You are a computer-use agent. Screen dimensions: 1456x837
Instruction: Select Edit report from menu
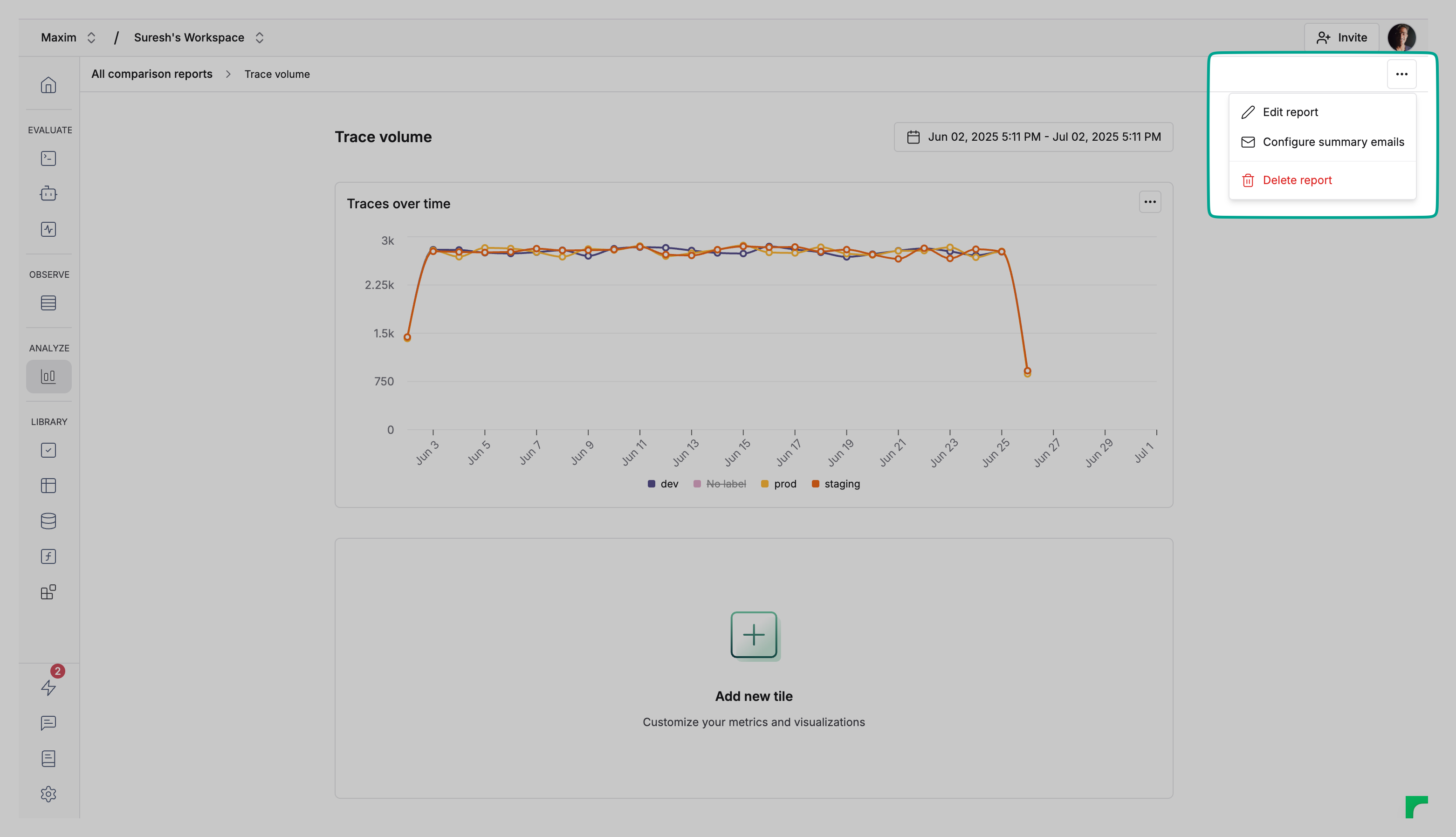(x=1290, y=112)
